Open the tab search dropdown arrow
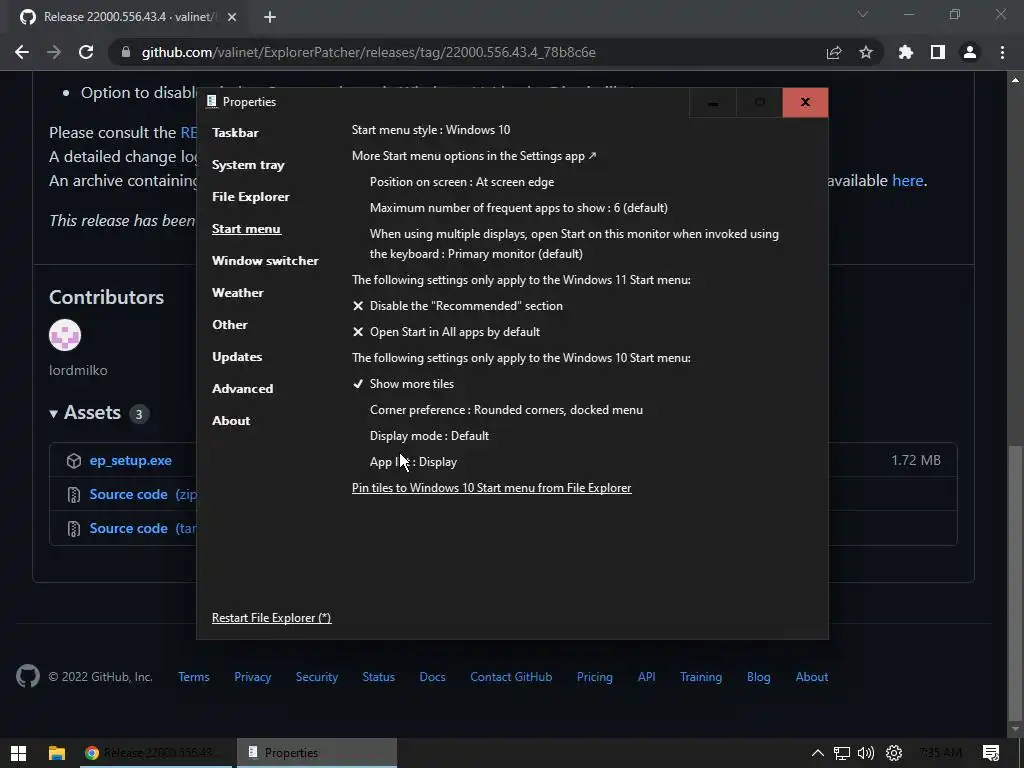 point(863,14)
